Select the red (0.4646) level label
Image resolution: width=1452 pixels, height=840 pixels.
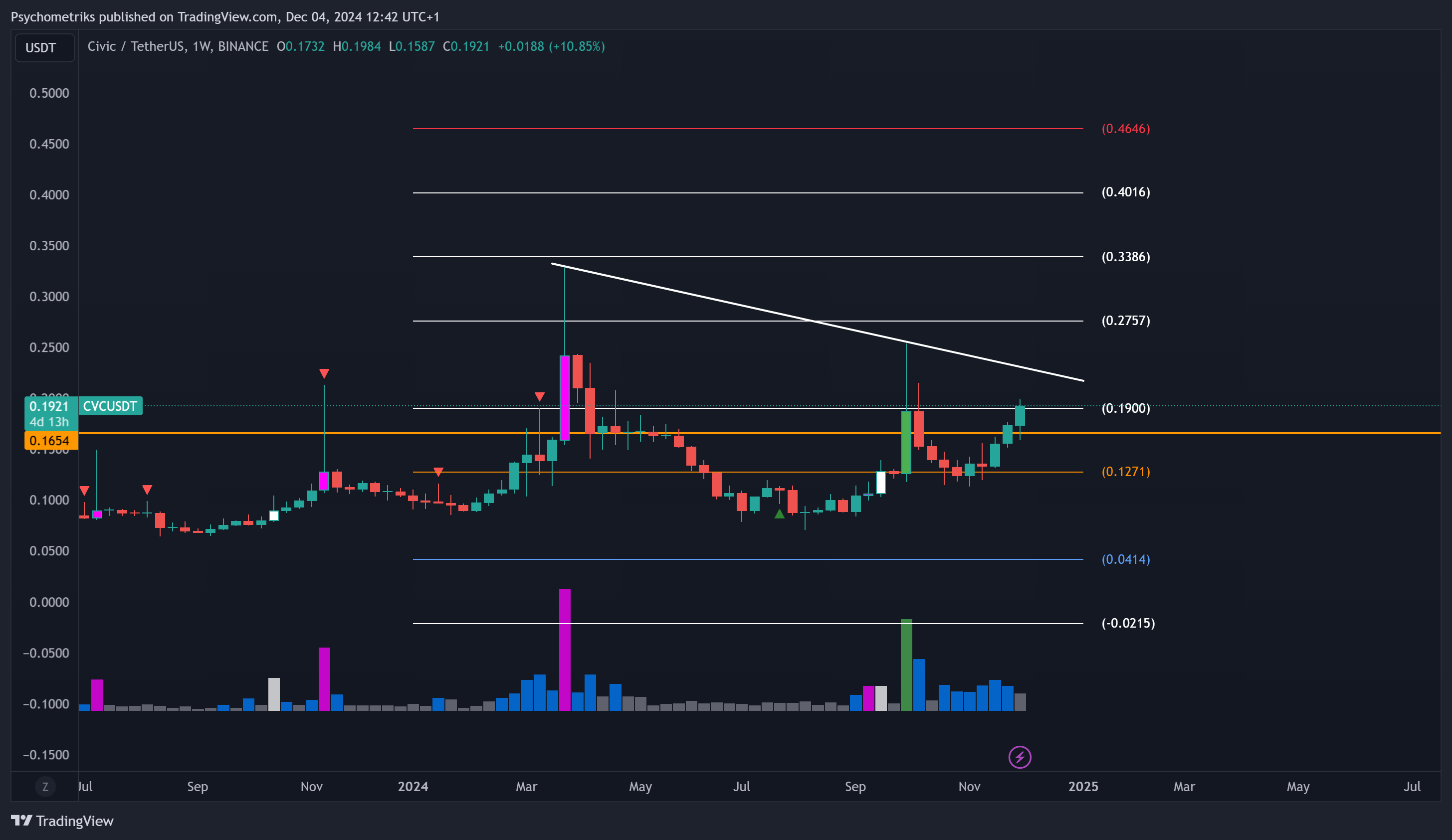point(1126,129)
